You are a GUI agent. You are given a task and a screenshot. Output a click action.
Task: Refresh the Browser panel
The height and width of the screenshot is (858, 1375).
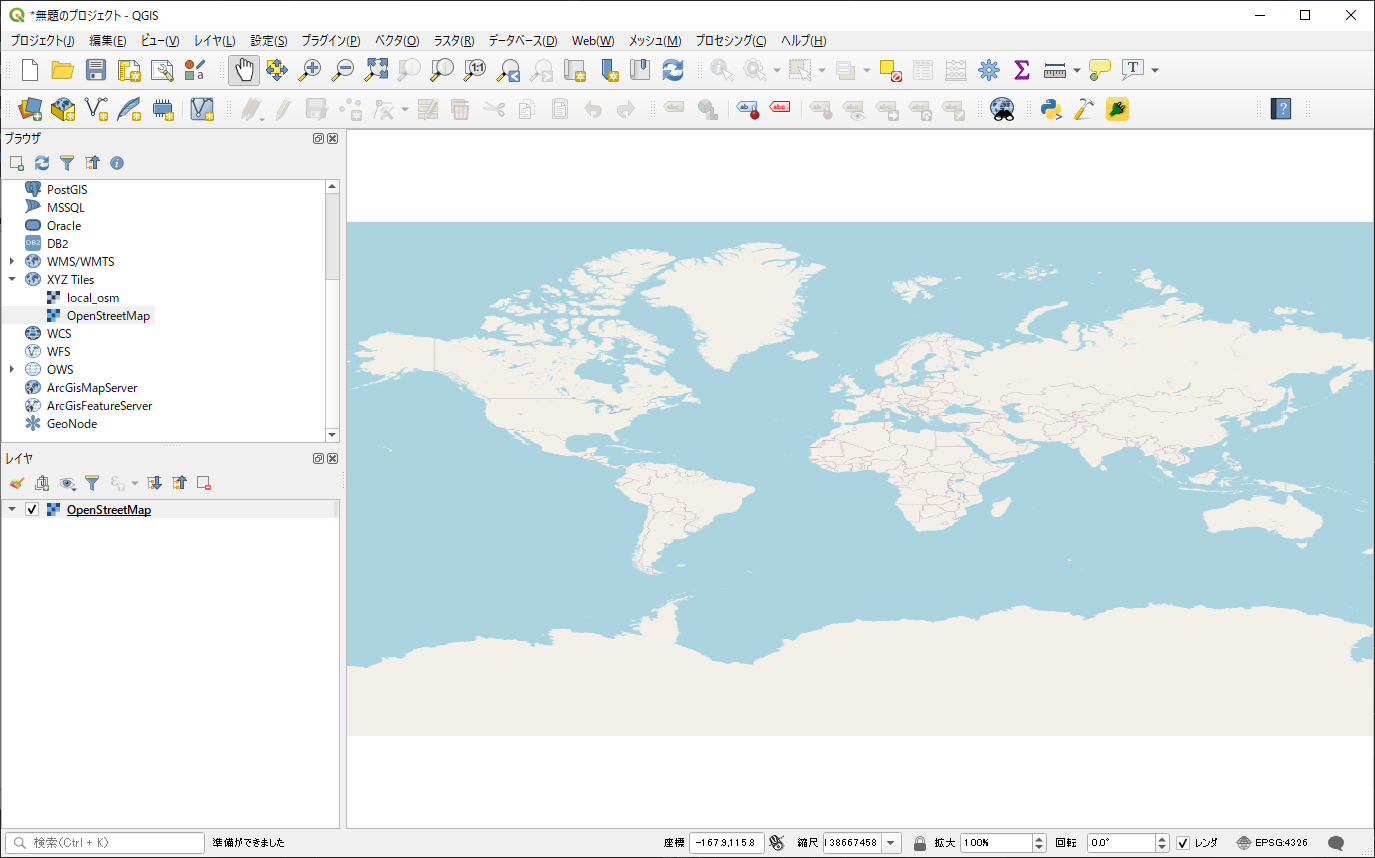42,162
